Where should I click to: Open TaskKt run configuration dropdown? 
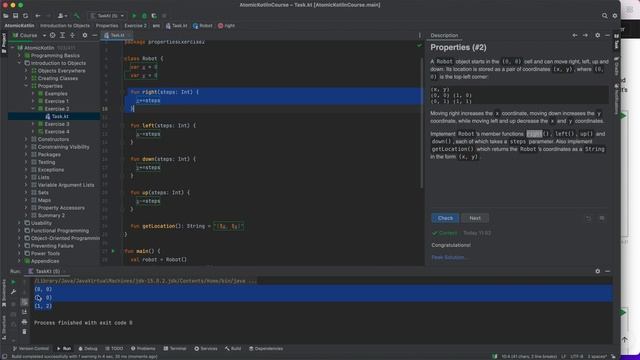(107, 16)
